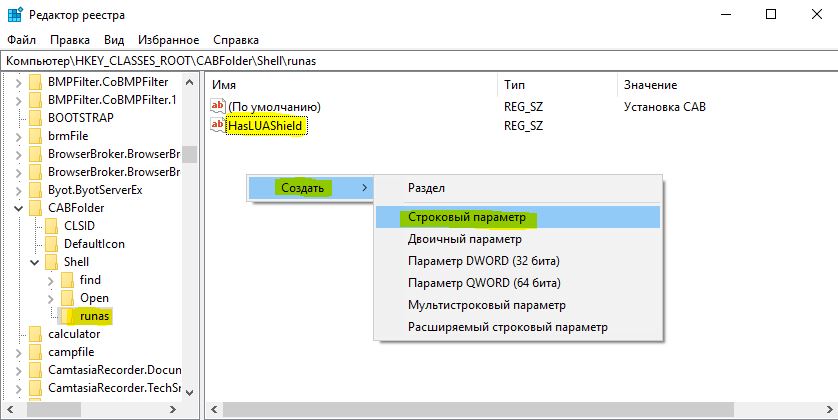Click the CABFolder folder icon
Viewport: 838px width, 420px height.
[35, 208]
